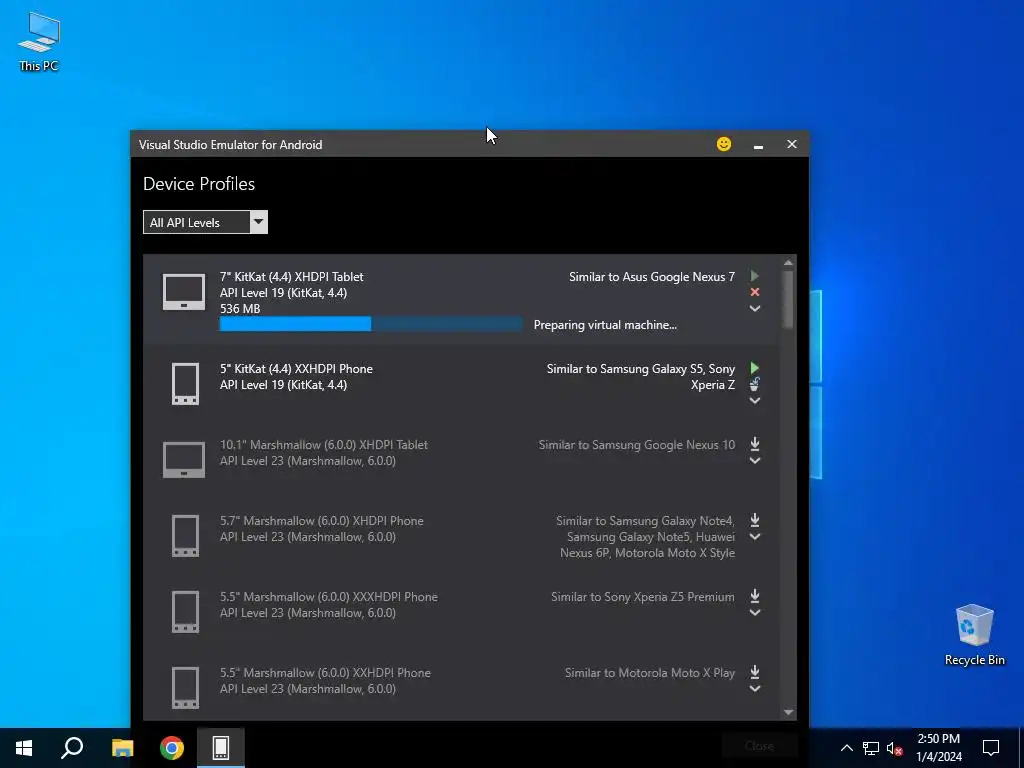
Task: Uninstall the 5" KitKat XXHDPI Phone profile
Action: click(754, 384)
